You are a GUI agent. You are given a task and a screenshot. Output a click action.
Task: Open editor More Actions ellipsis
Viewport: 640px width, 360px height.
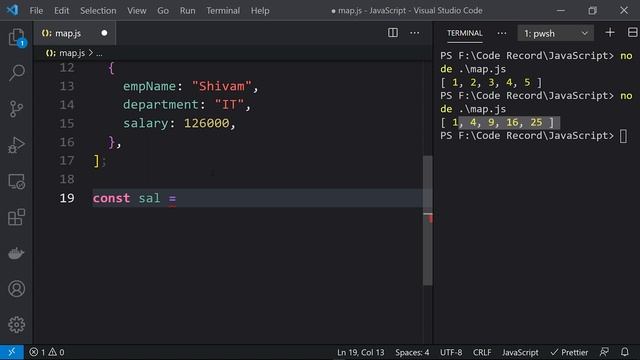click(415, 33)
